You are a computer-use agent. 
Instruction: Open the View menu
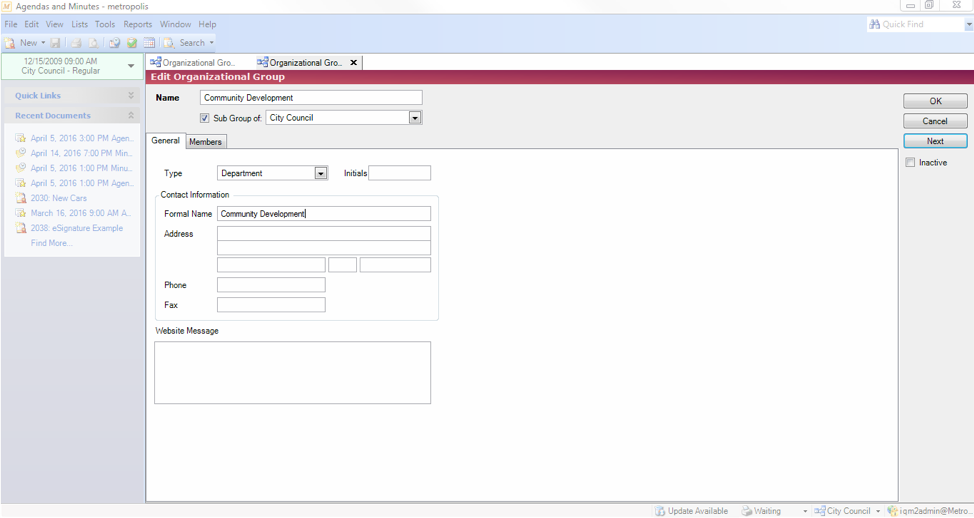55,24
